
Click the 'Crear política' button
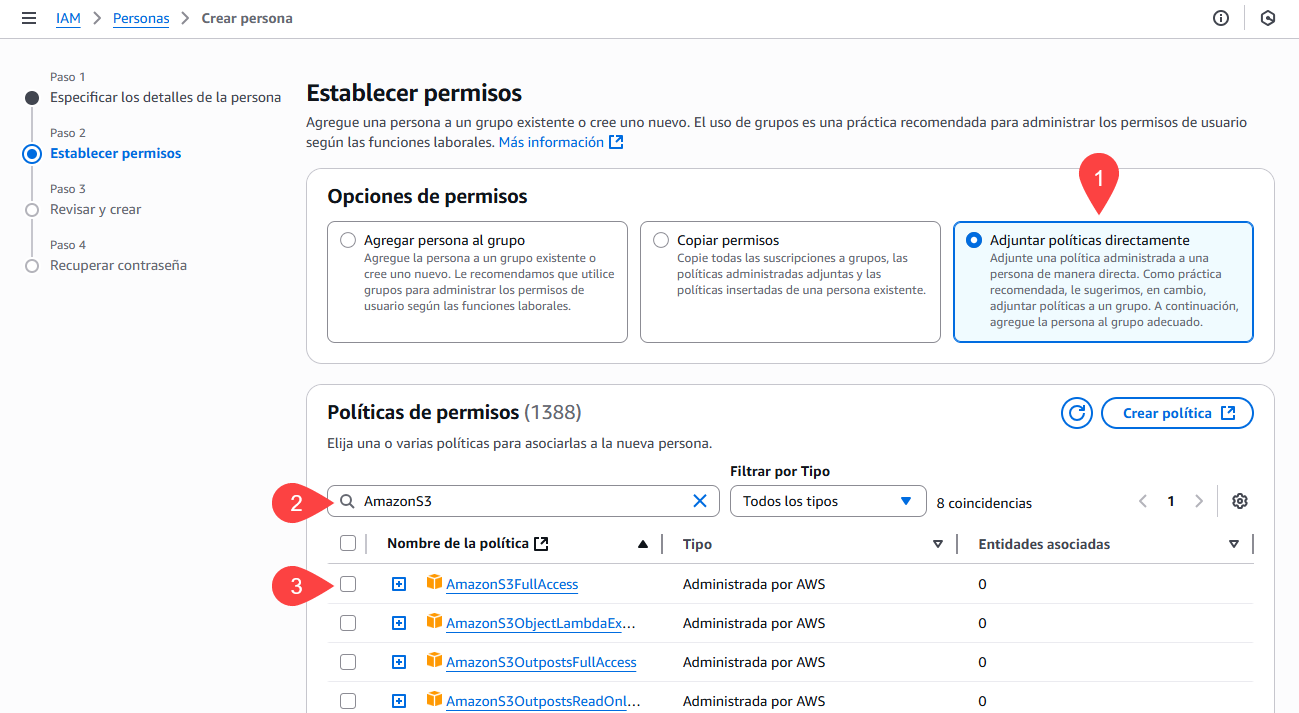coord(1177,413)
